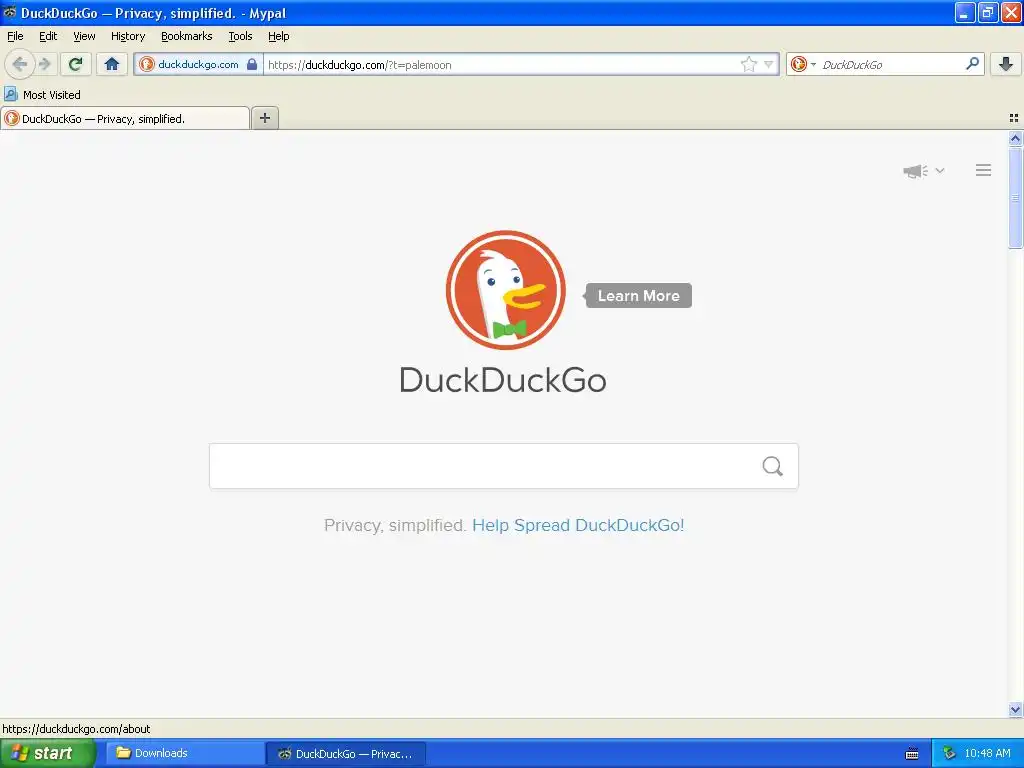Screen dimensions: 1024x768
Task: Click the scrollbar down arrow
Action: pyautogui.click(x=1015, y=709)
